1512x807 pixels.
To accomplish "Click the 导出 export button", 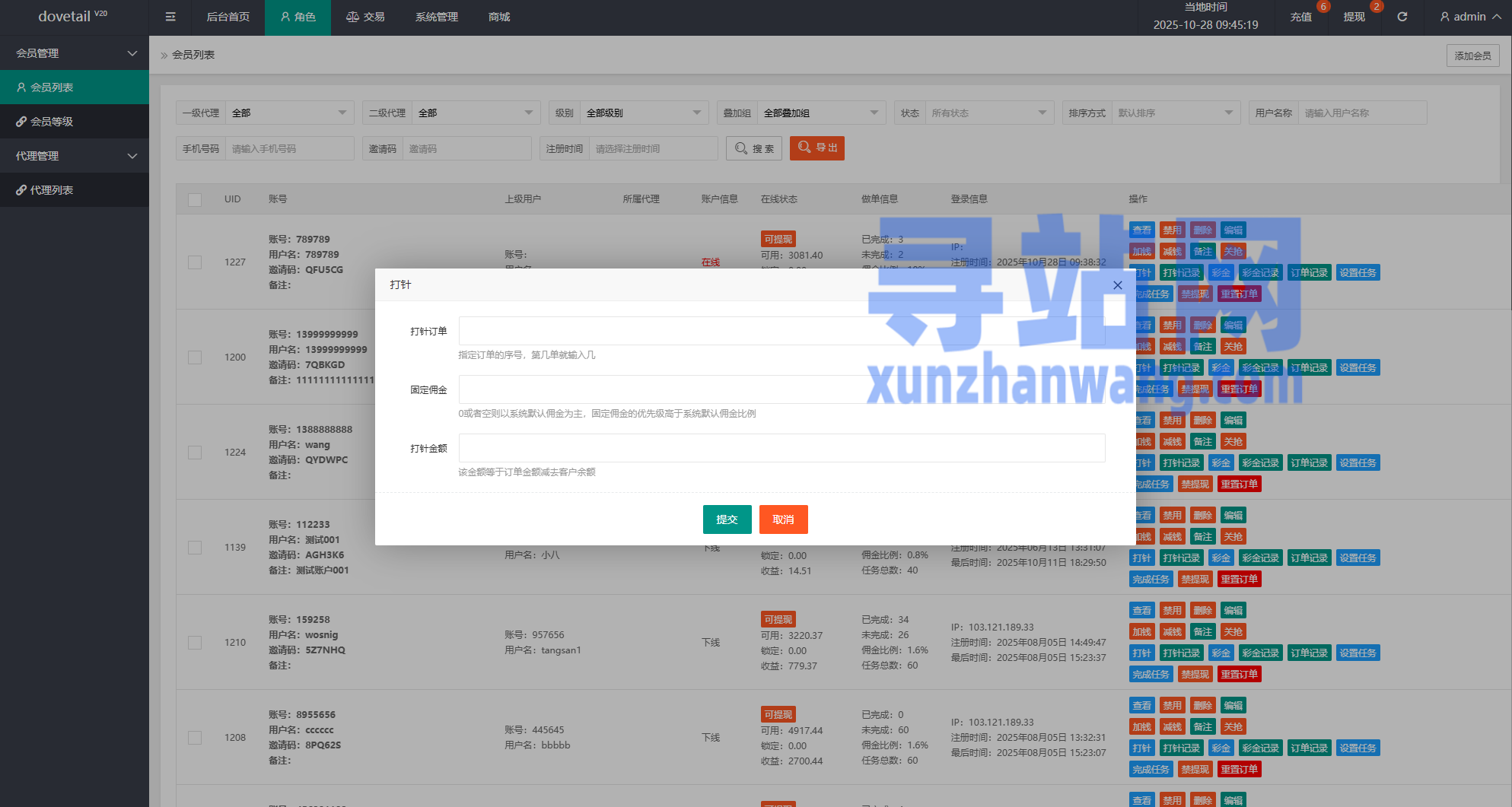I will (x=817, y=148).
